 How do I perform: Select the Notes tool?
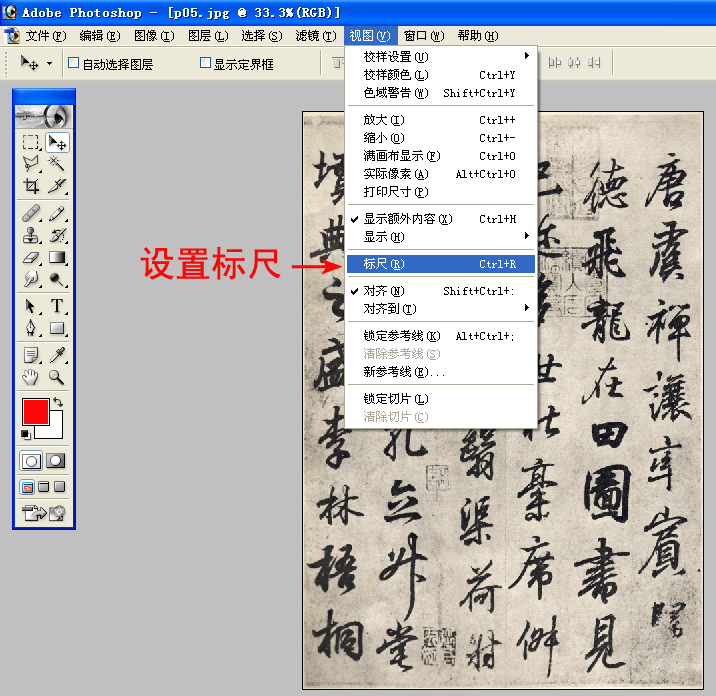(x=31, y=355)
